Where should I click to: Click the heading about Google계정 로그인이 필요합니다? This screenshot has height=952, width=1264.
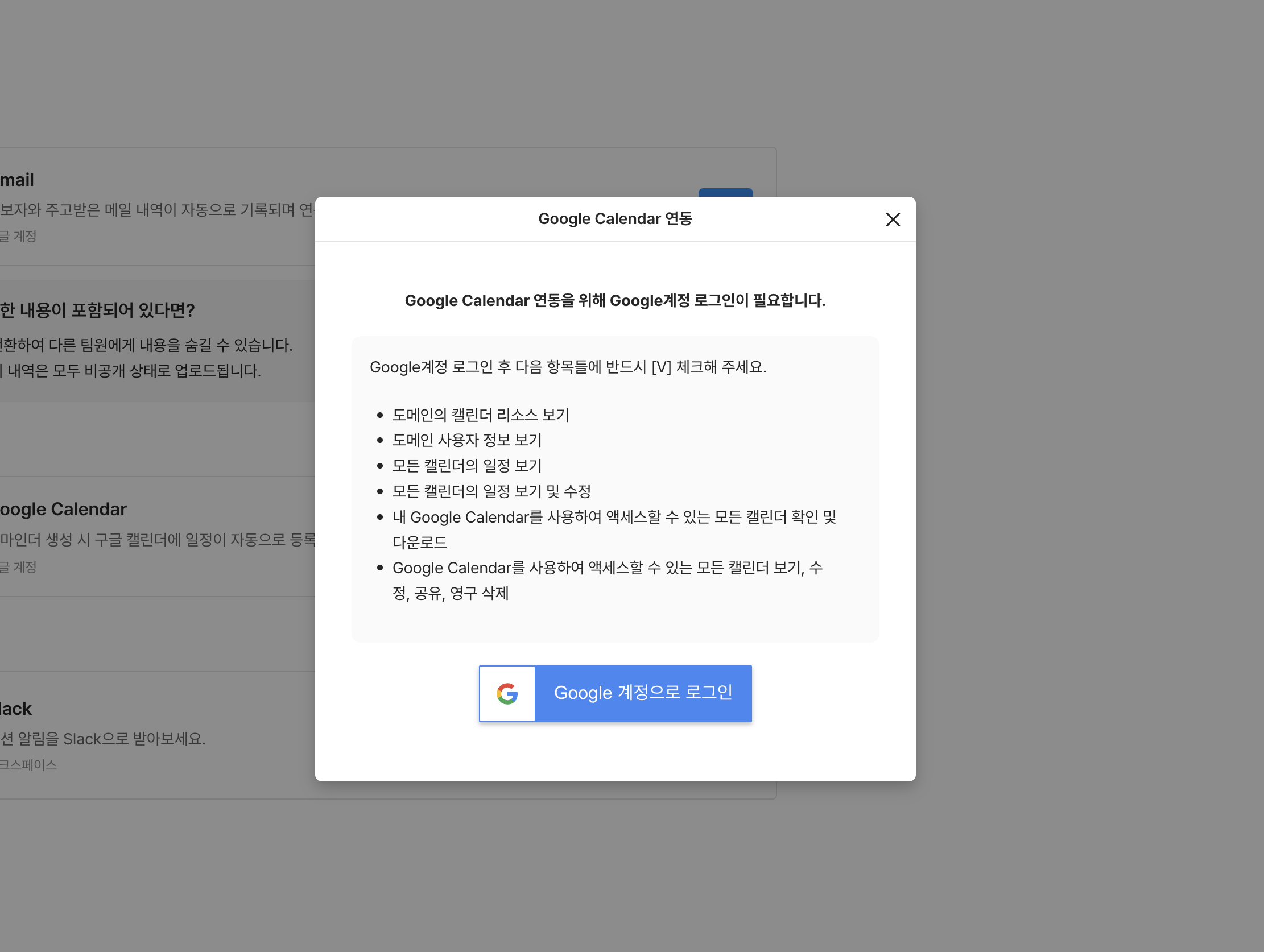[615, 301]
